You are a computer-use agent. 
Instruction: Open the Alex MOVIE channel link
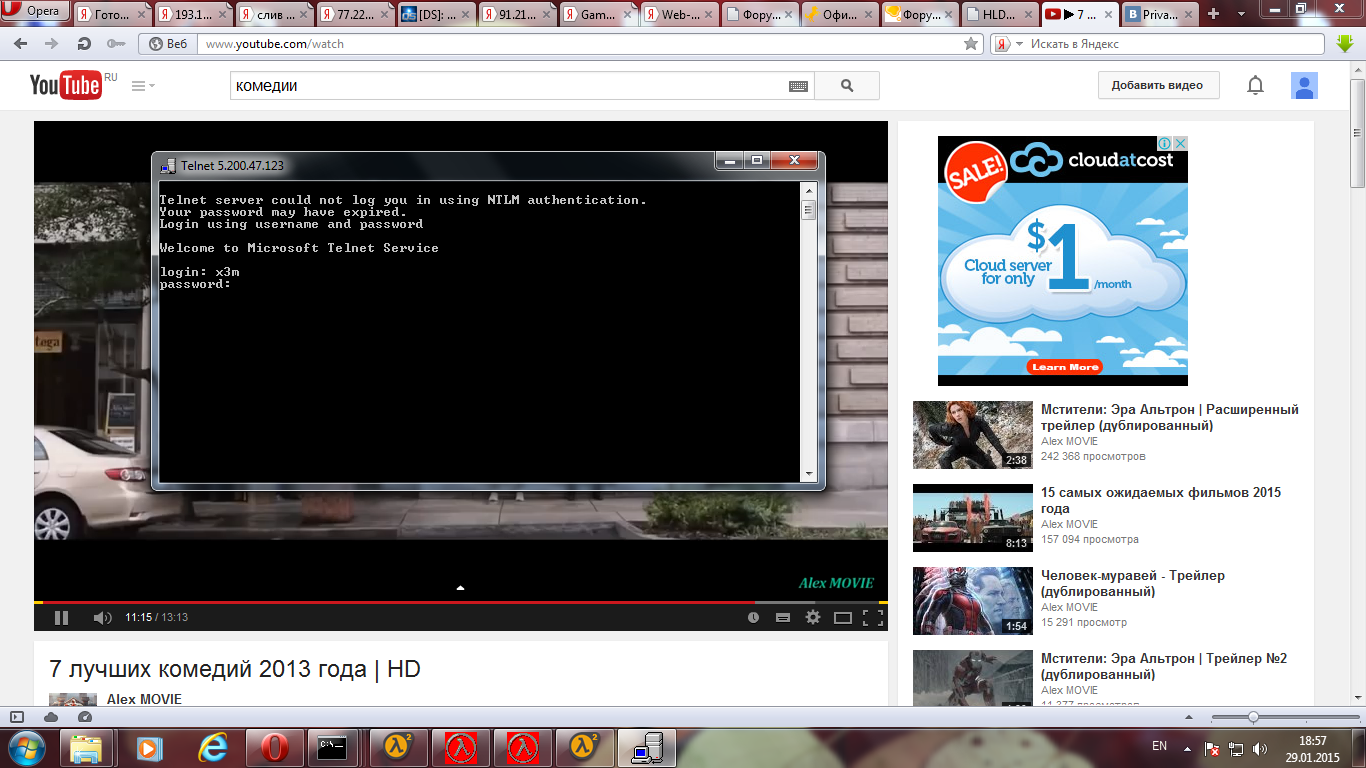(x=144, y=699)
